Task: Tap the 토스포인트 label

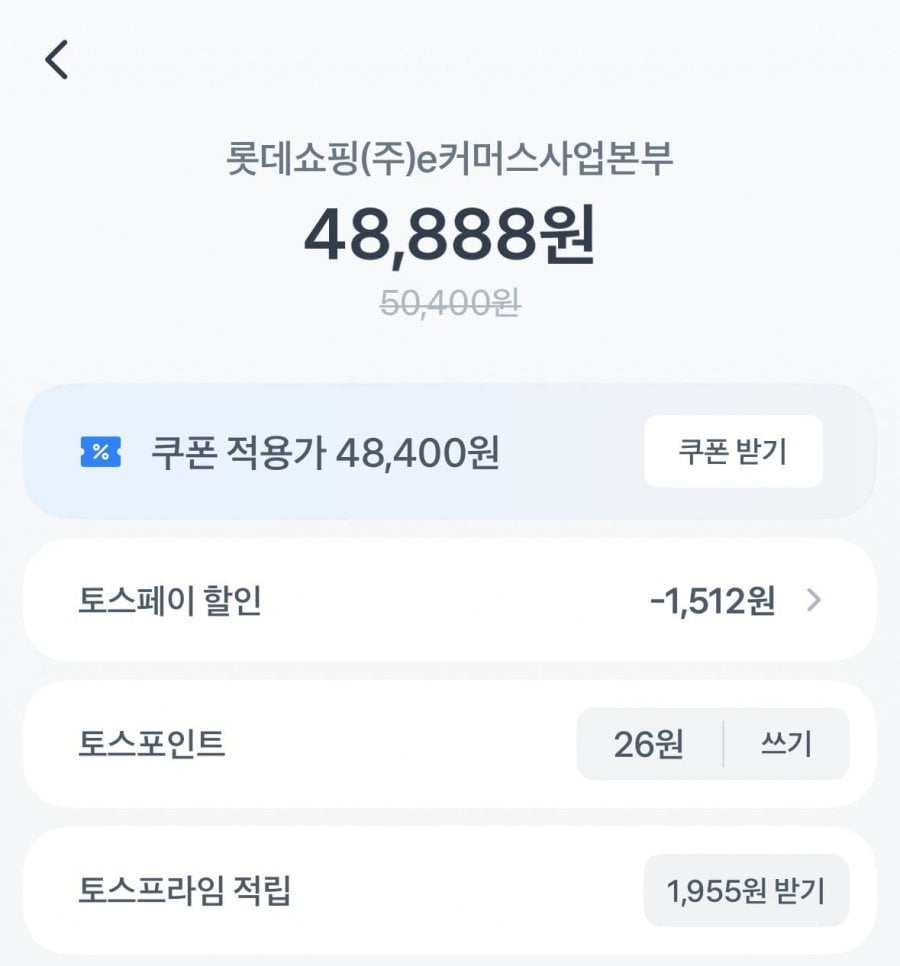Action: pos(152,744)
